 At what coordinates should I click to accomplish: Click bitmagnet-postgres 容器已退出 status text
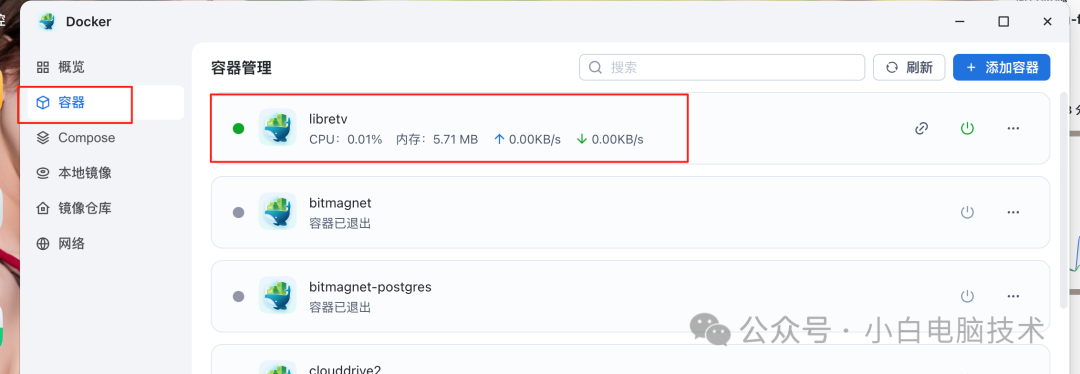340,308
